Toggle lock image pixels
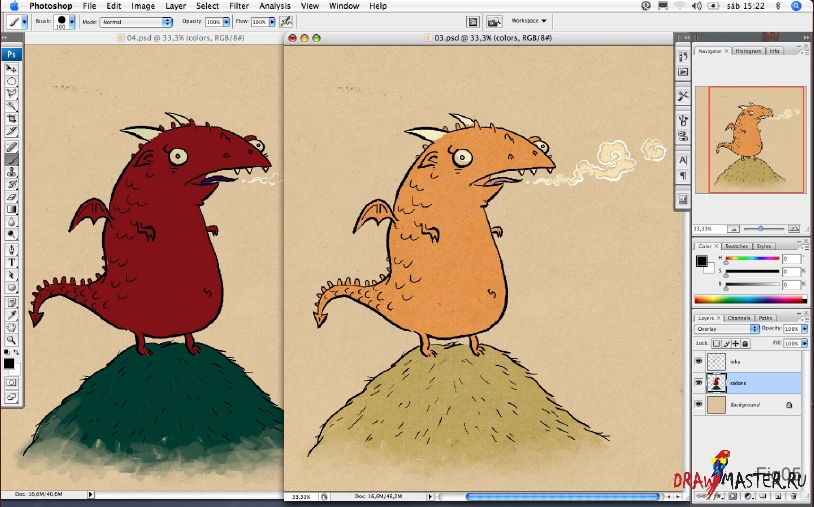Screen dimensions: 814x507 (726, 344)
